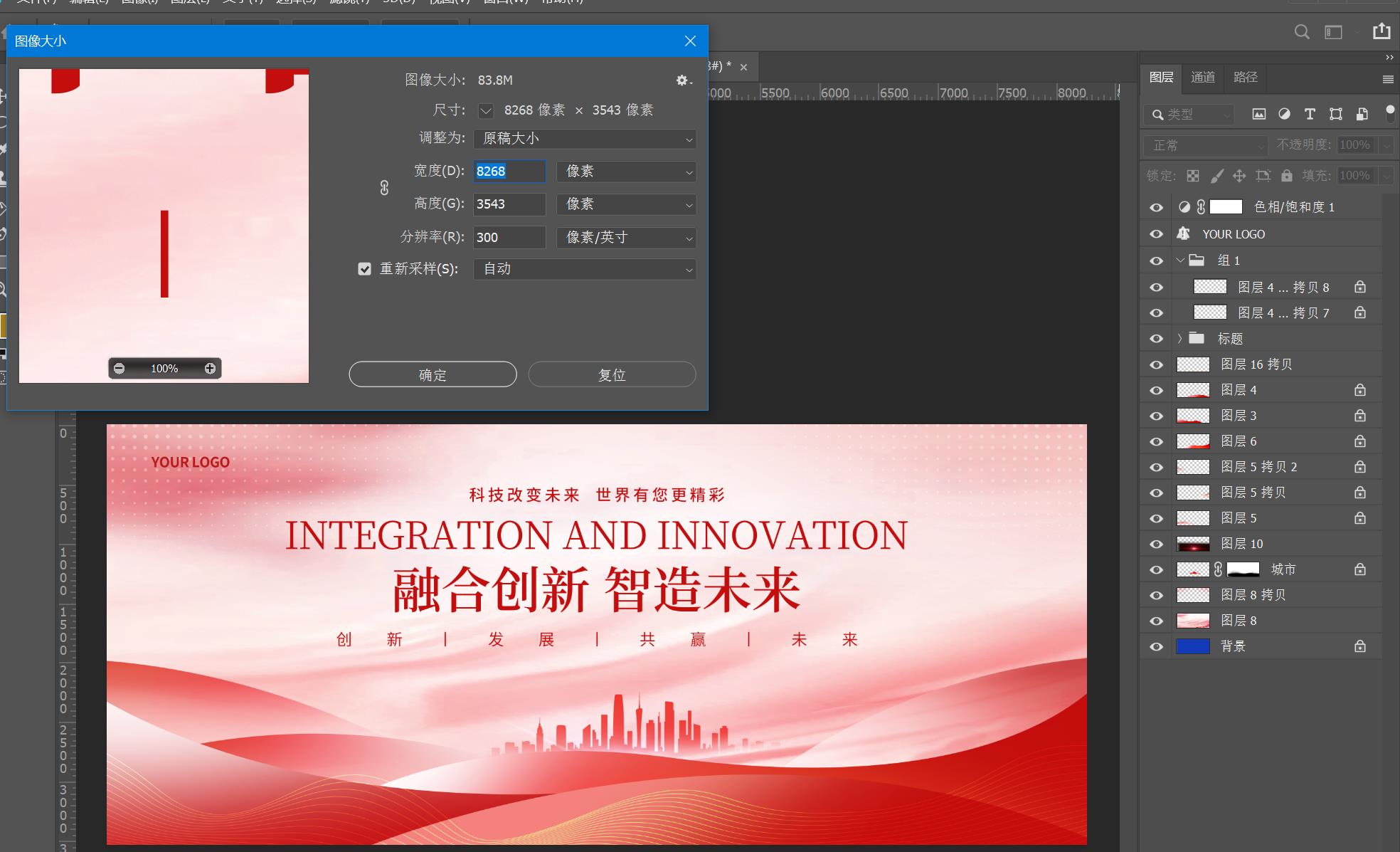Zoom out the dialog preview with minus icon
1400x852 pixels.
(x=120, y=368)
